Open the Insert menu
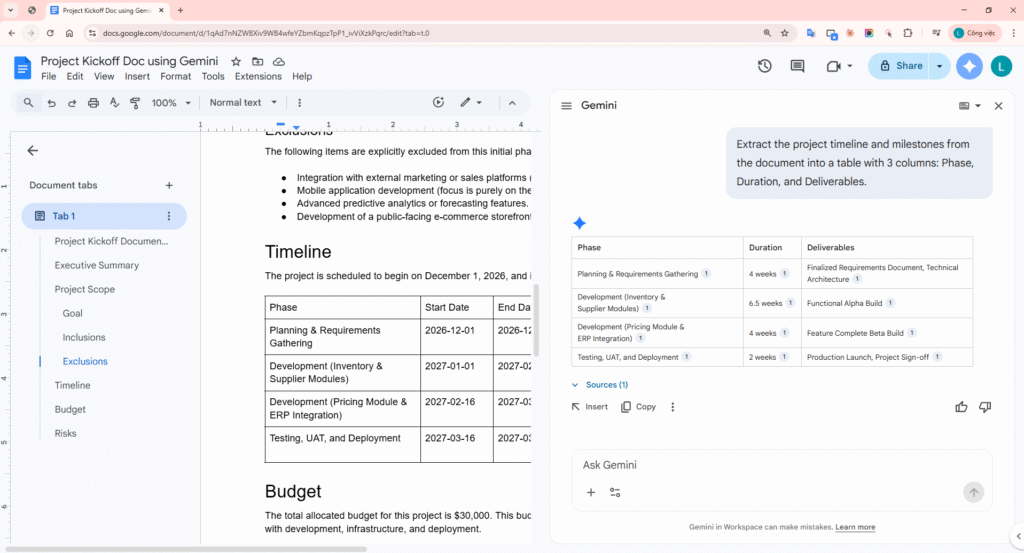 pos(137,76)
